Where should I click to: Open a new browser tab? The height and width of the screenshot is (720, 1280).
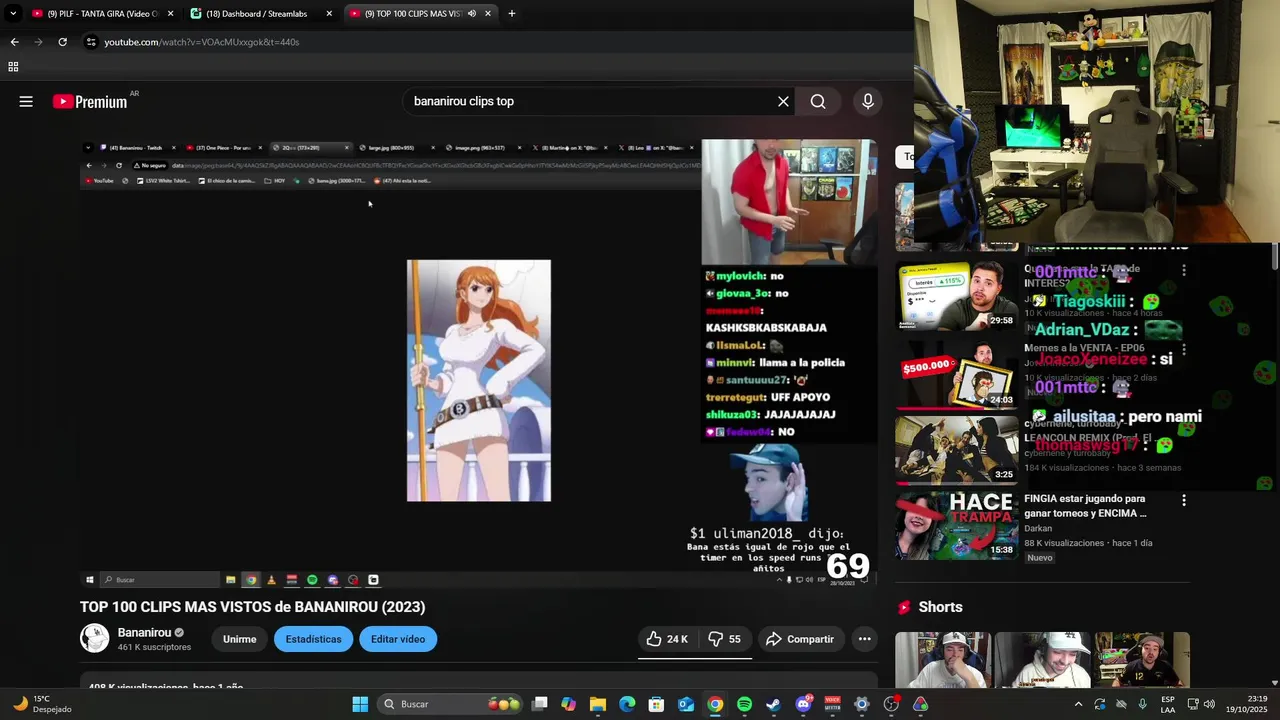point(512,14)
